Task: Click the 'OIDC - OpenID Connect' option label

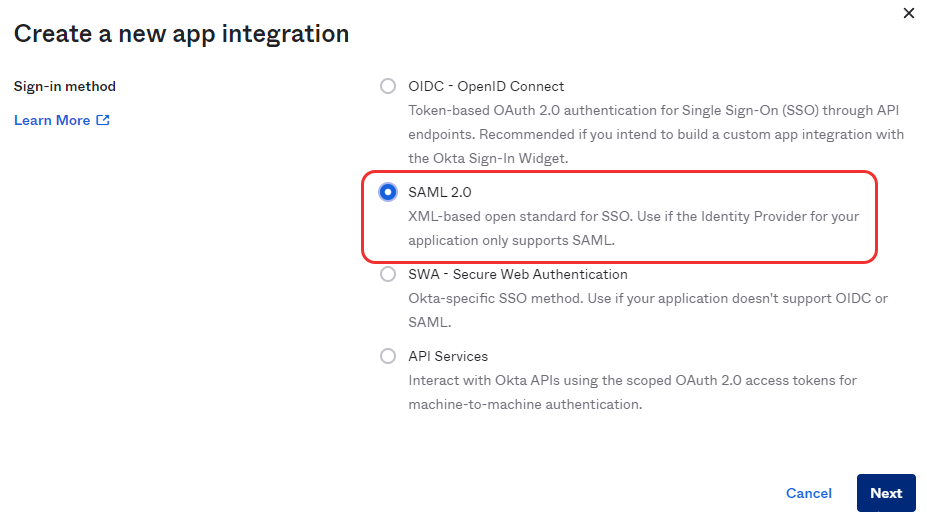Action: click(486, 86)
